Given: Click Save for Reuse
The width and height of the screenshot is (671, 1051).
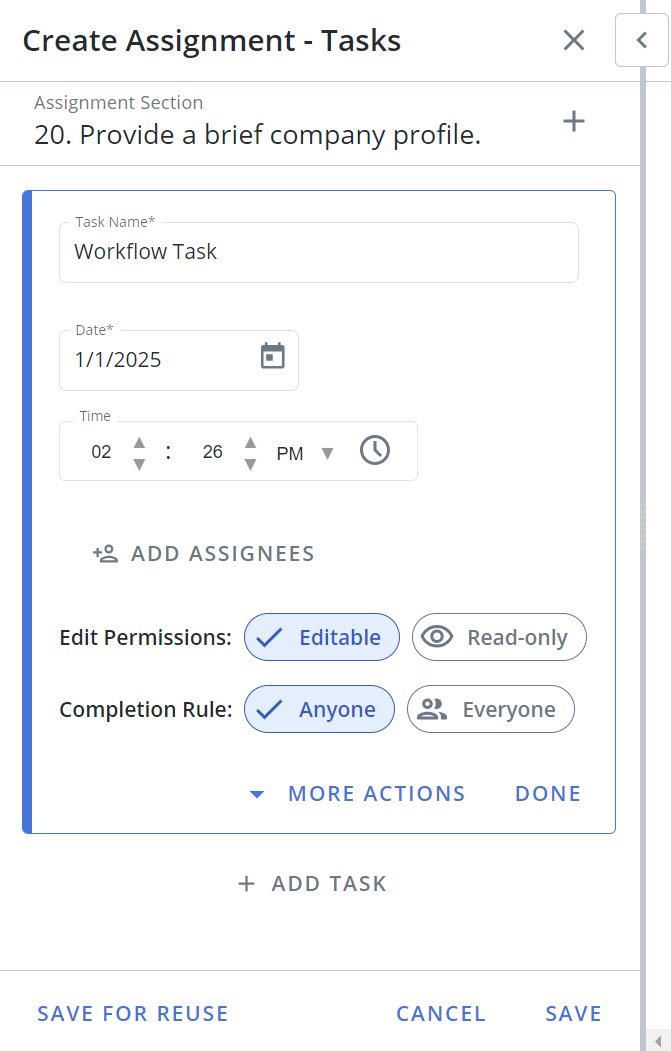Looking at the screenshot, I should click(133, 1013).
